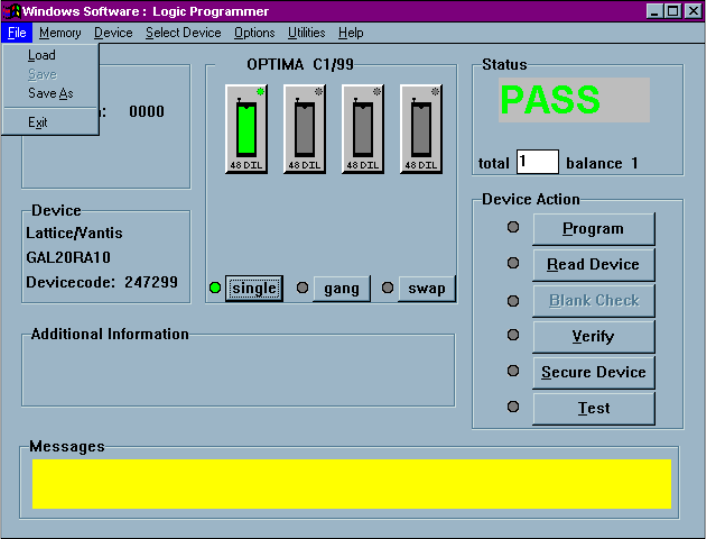Choose Save As in the File menu
The image size is (706, 539).
(50, 93)
